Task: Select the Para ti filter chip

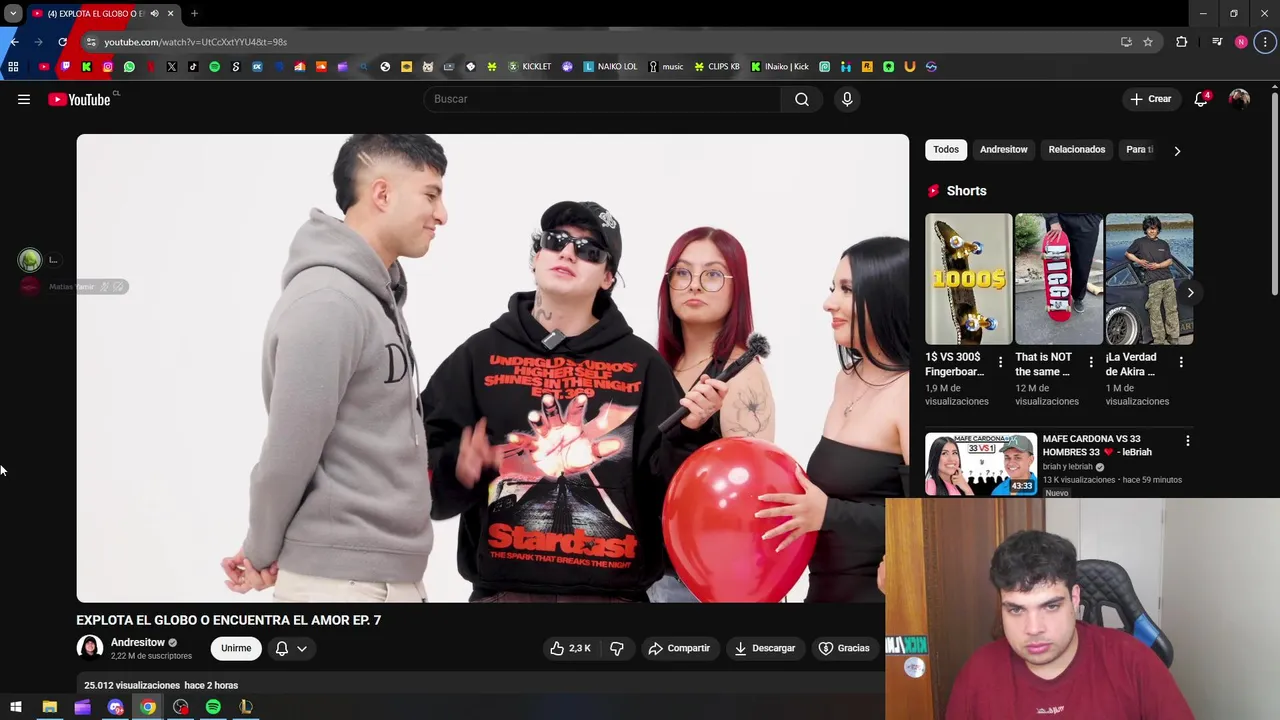Action: point(1139,150)
